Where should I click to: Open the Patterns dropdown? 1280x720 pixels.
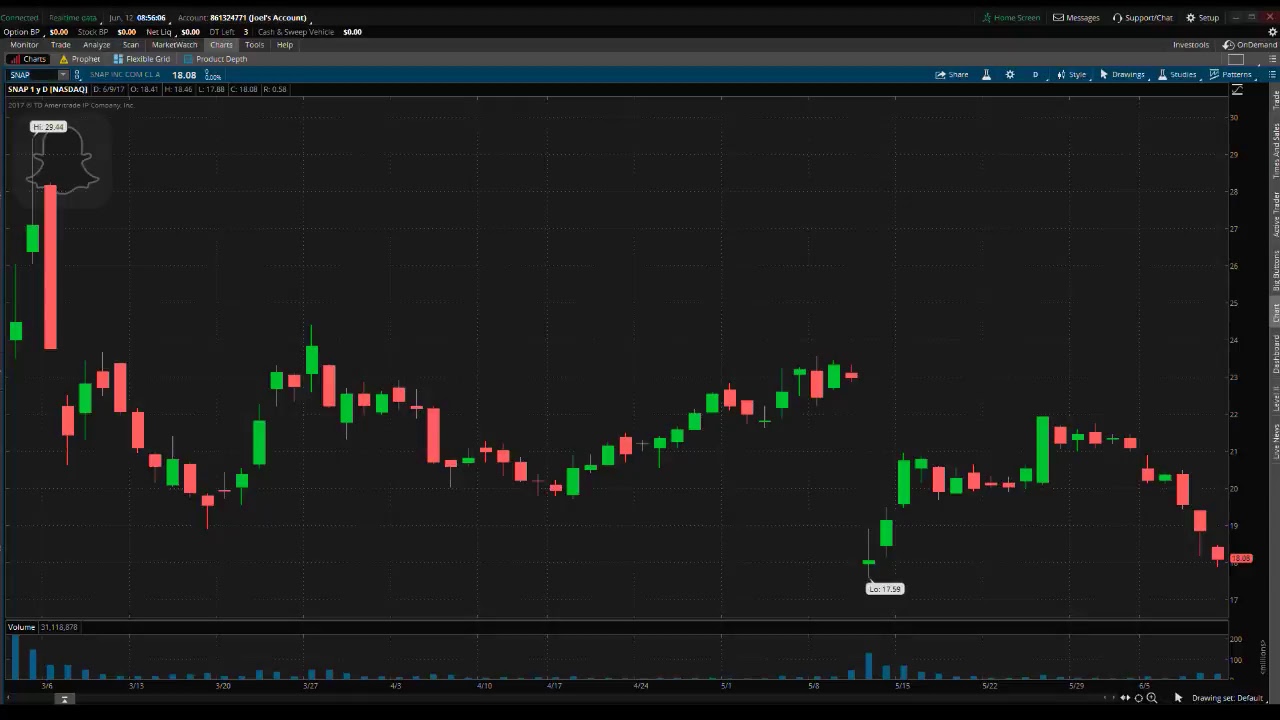tap(1231, 75)
